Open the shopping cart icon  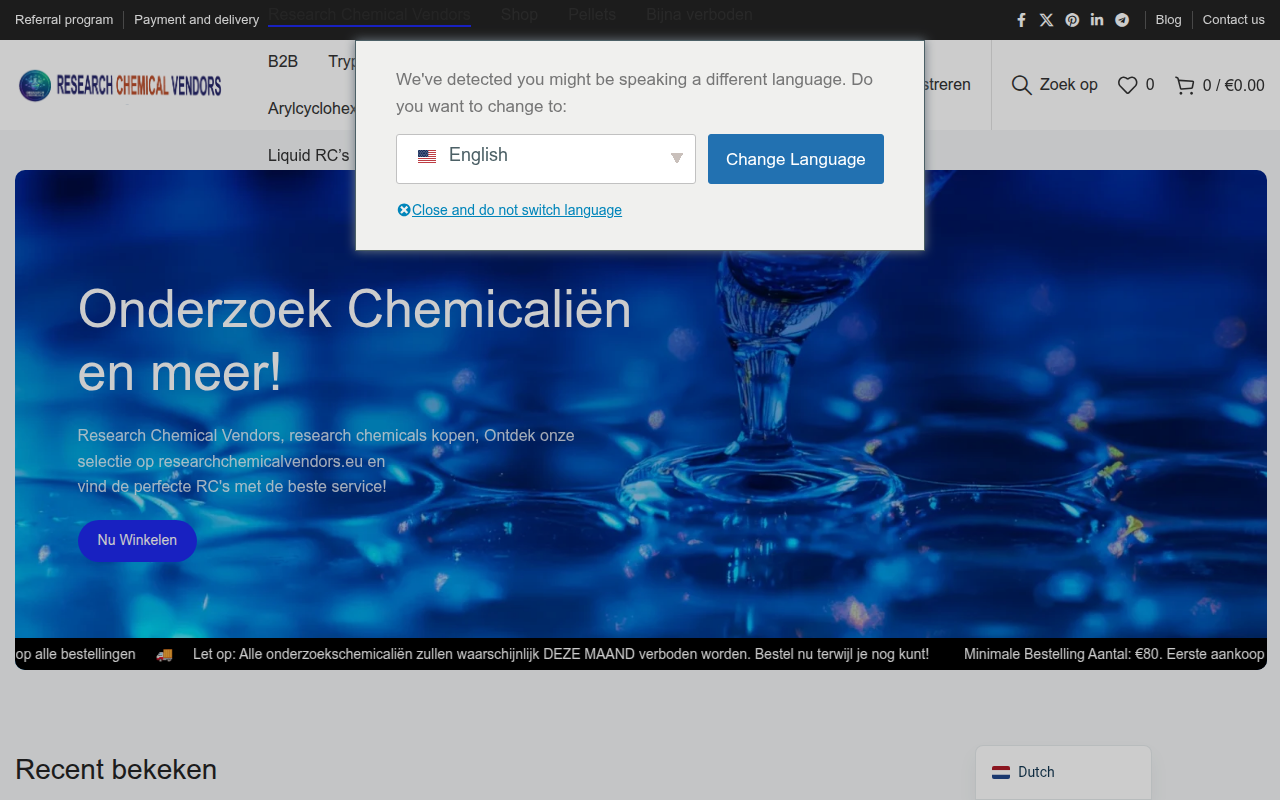[1185, 85]
